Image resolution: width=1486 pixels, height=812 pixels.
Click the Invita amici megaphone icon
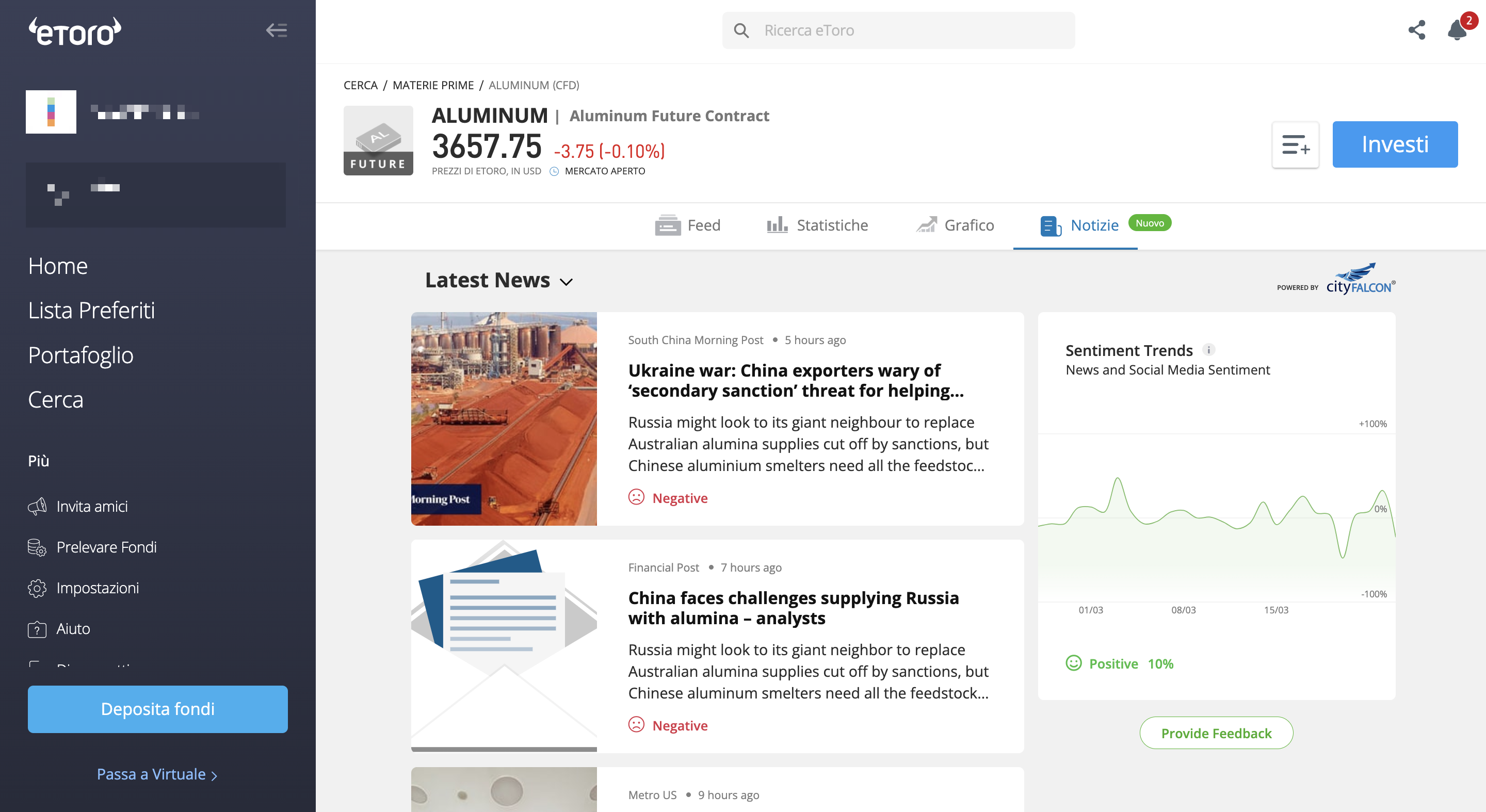(x=37, y=507)
